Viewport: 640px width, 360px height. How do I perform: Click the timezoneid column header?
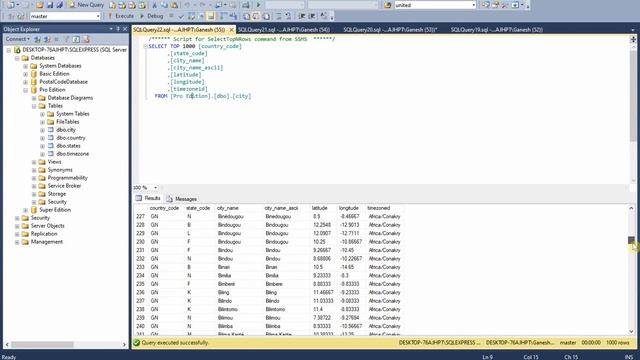point(378,208)
